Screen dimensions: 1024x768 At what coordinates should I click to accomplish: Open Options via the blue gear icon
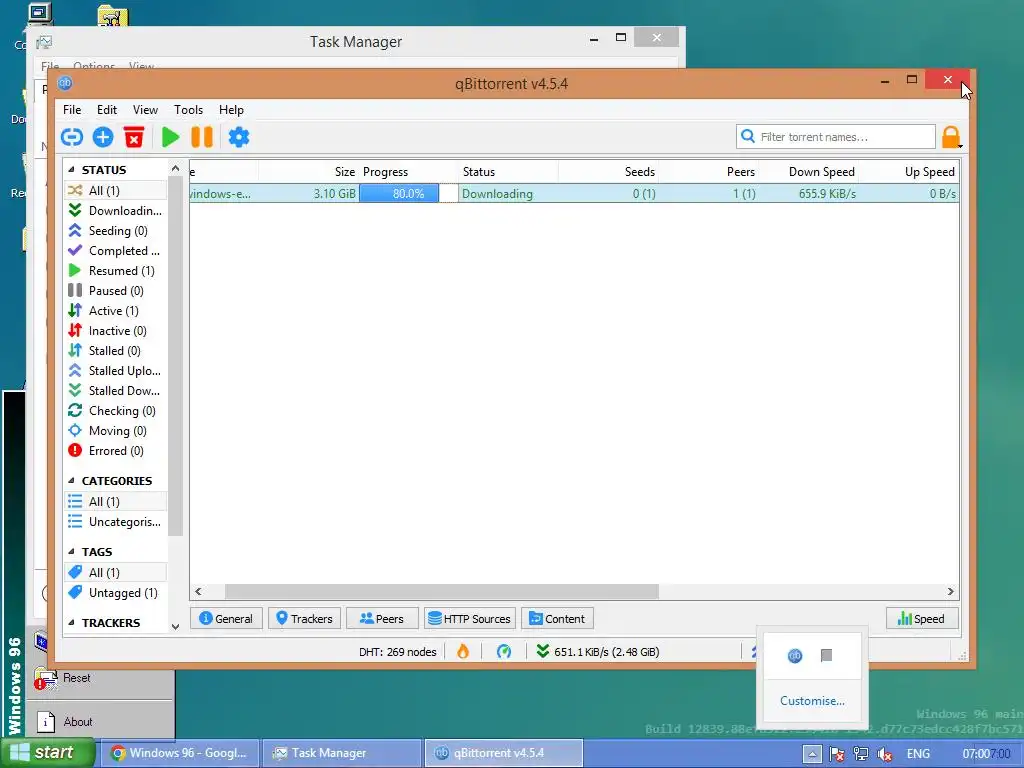tap(238, 137)
